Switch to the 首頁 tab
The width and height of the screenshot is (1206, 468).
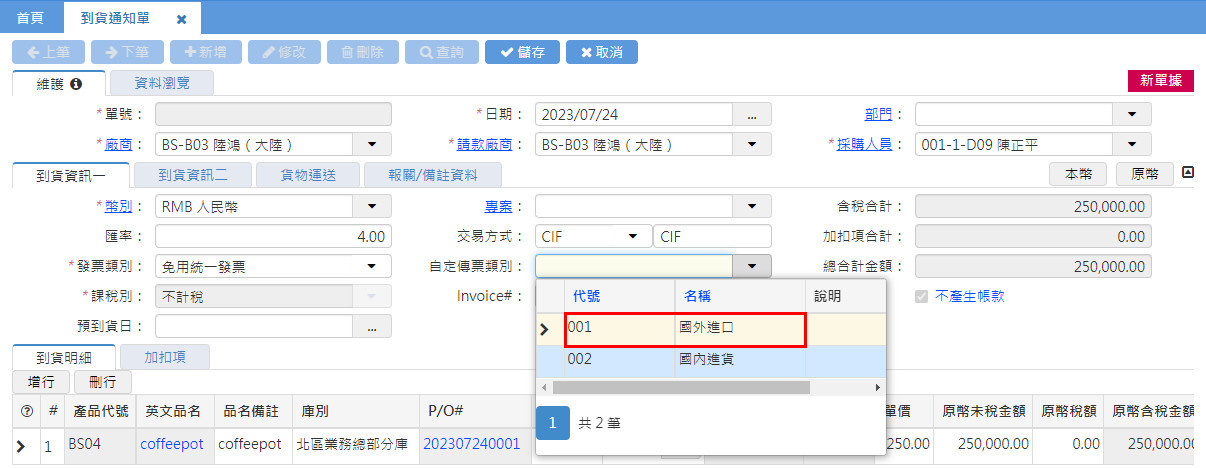(29, 18)
